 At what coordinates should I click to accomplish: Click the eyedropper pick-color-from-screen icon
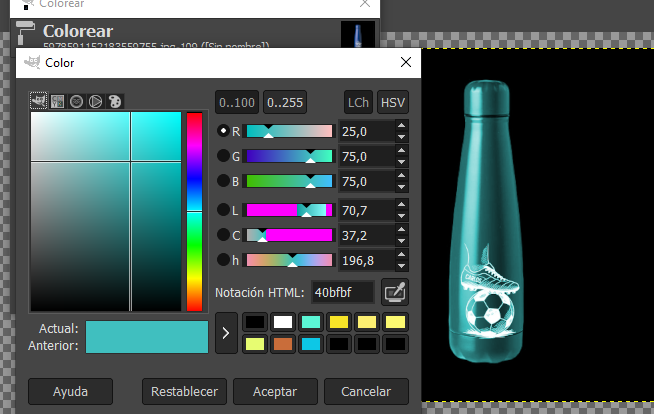click(396, 292)
